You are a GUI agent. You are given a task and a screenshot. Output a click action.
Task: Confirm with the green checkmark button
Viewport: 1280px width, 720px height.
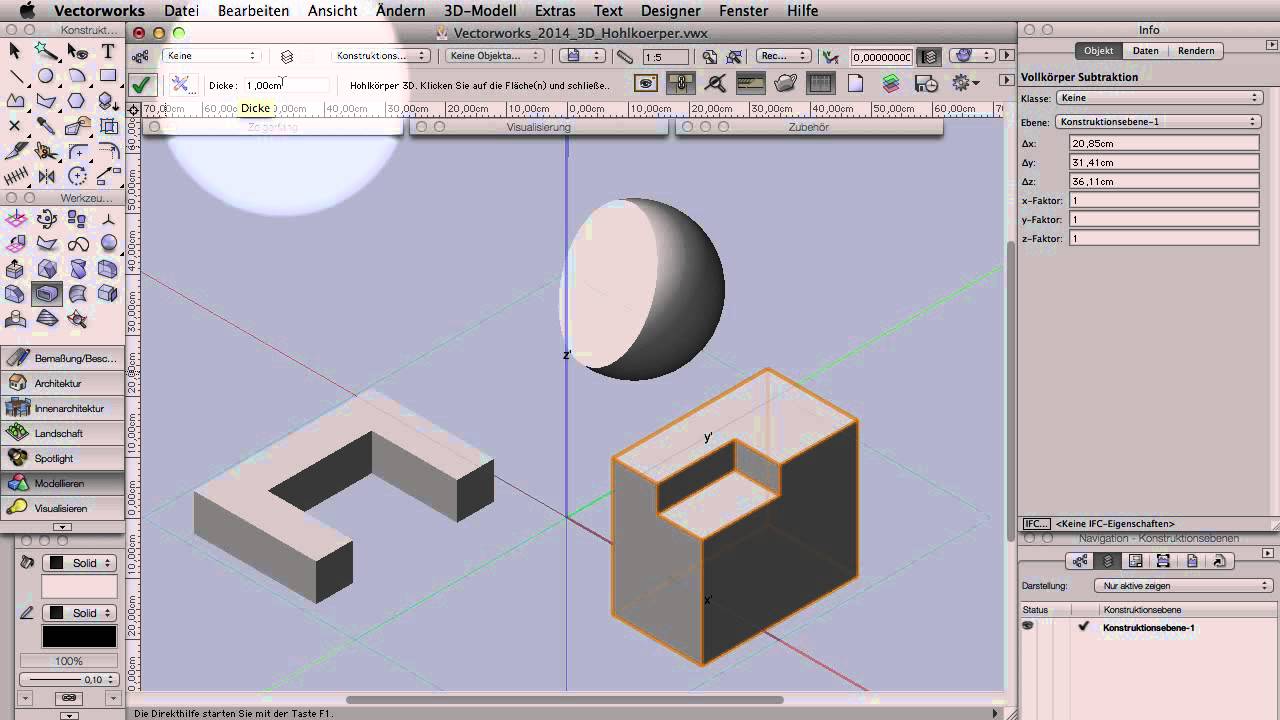pyautogui.click(x=143, y=85)
